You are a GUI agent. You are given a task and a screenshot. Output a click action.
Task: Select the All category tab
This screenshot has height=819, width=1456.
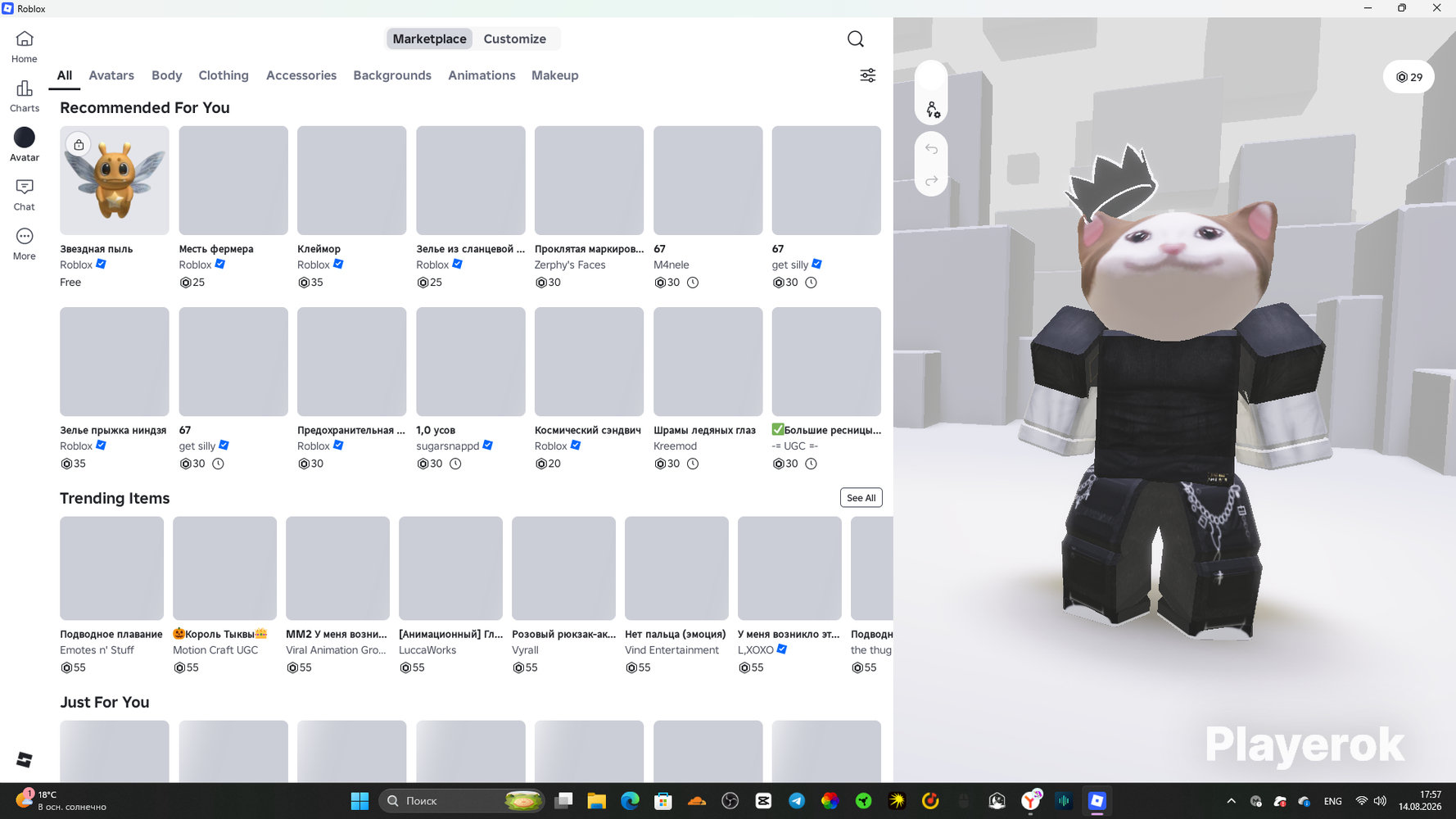click(x=64, y=75)
